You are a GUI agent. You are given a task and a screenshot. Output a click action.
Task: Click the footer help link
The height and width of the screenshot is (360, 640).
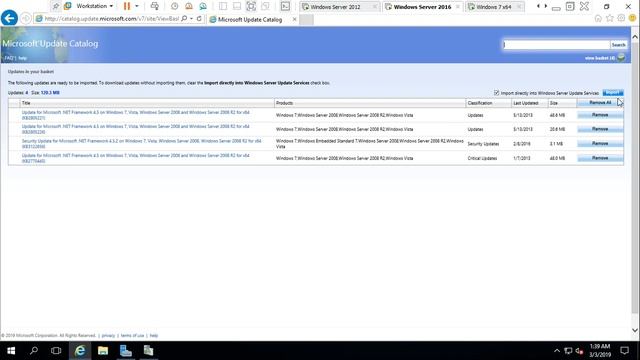click(153, 336)
